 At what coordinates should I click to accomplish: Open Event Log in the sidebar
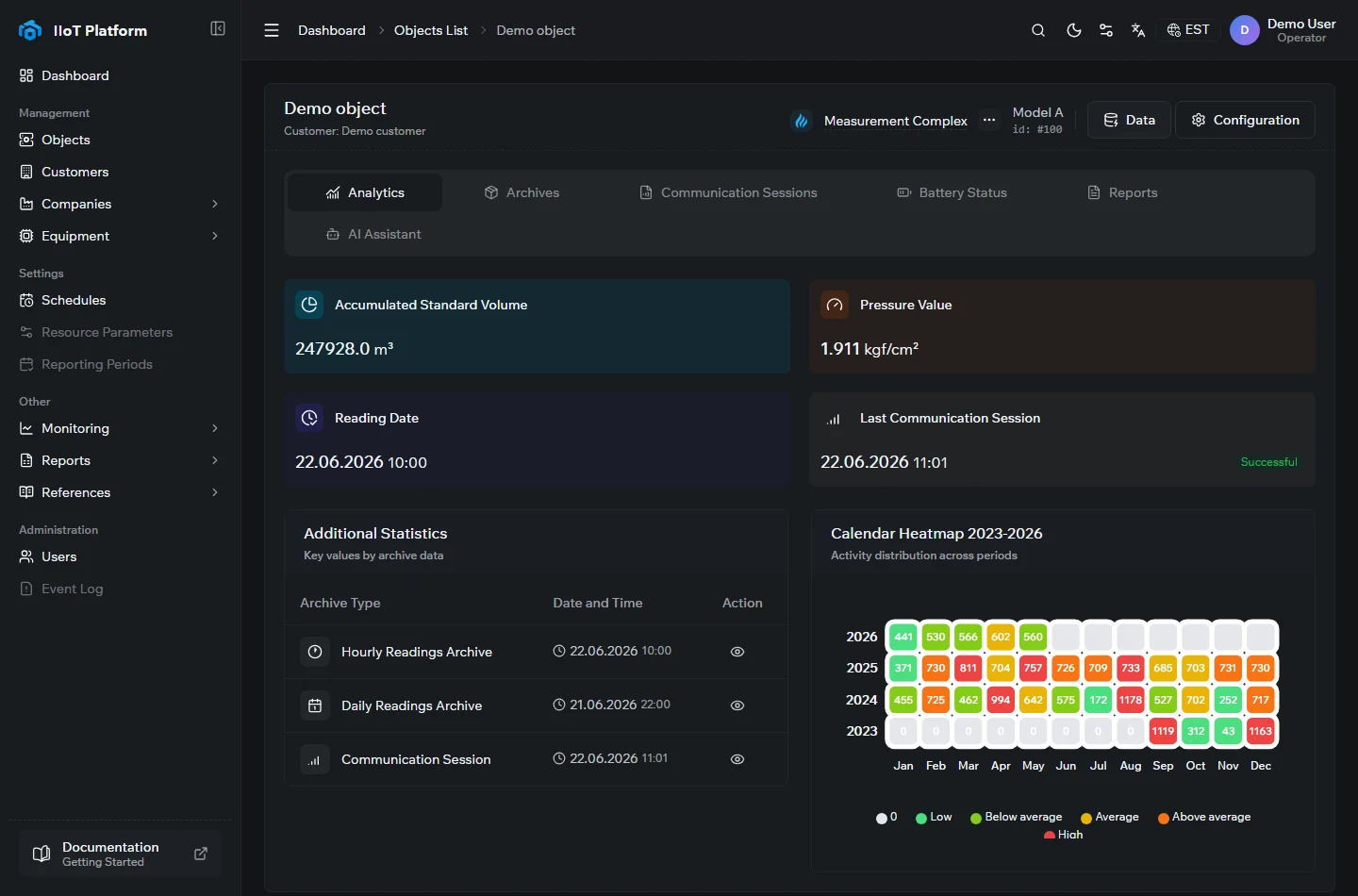coord(120,589)
